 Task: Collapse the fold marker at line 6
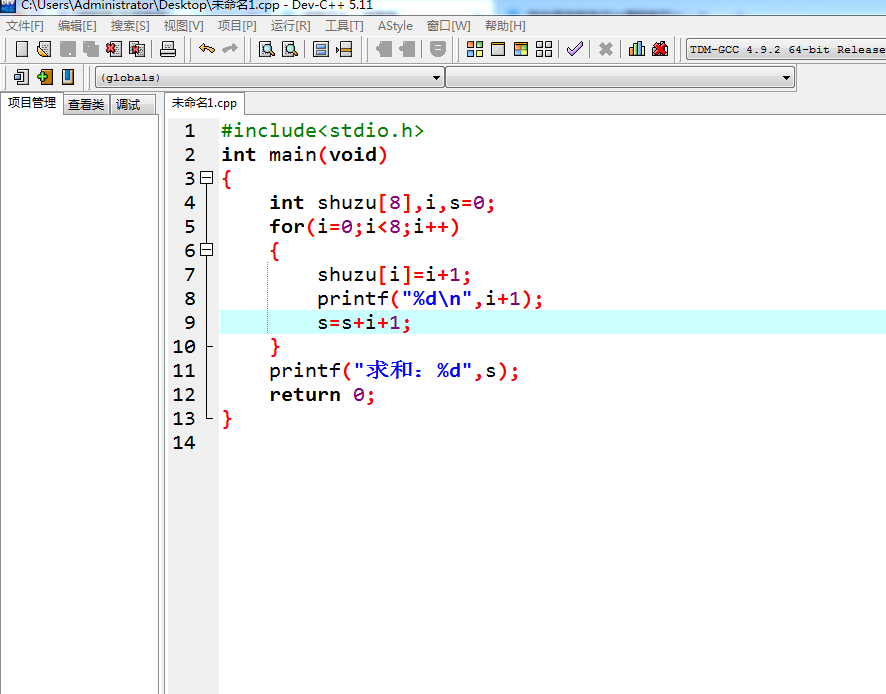point(207,250)
